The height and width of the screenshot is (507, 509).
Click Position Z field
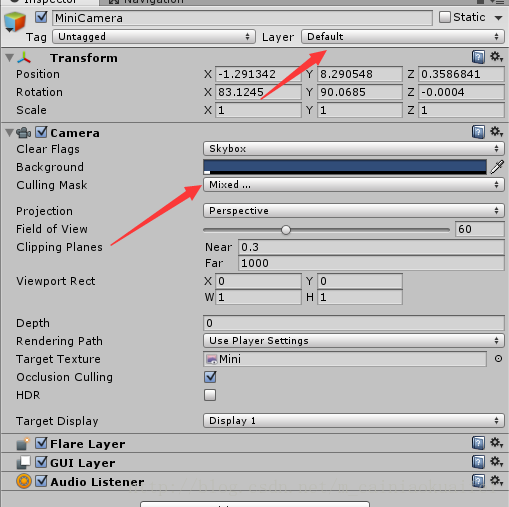click(461, 74)
